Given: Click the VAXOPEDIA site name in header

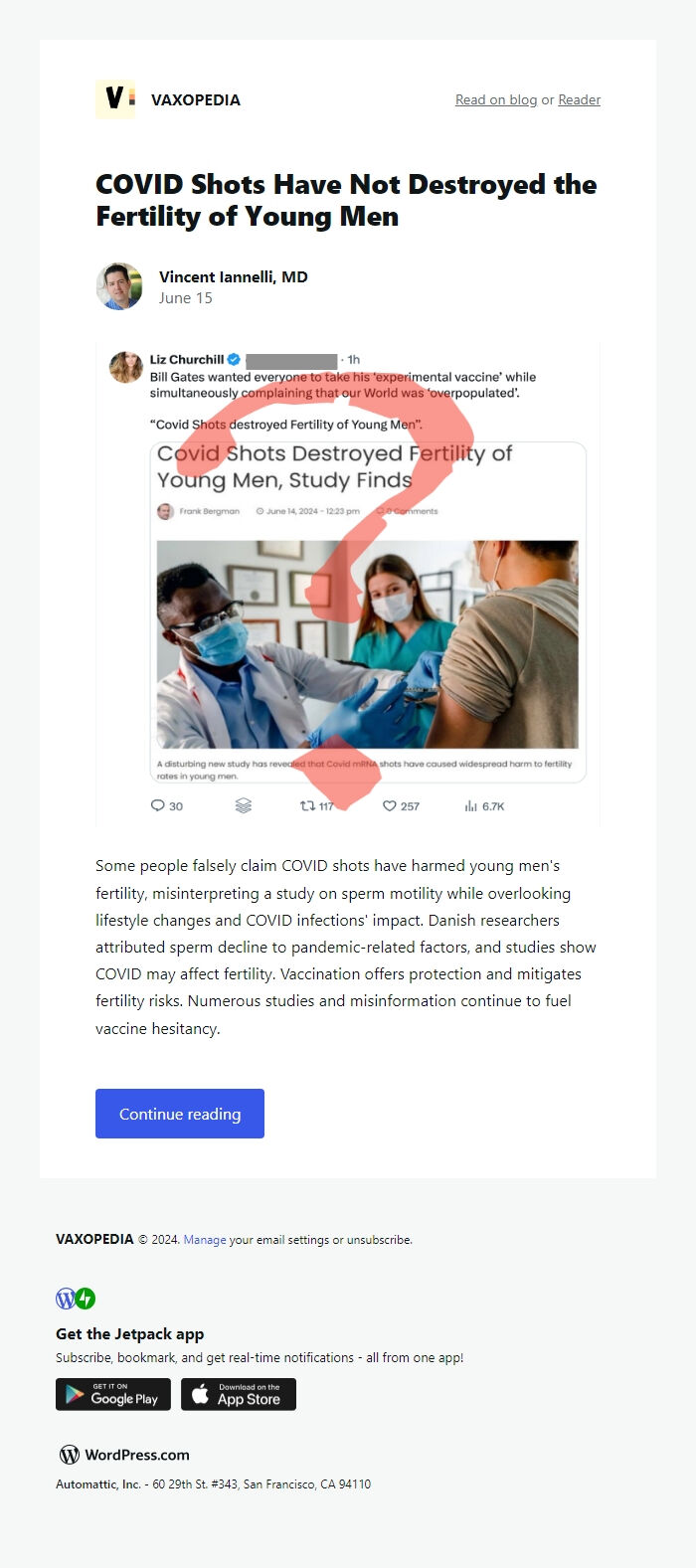Looking at the screenshot, I should tap(196, 99).
